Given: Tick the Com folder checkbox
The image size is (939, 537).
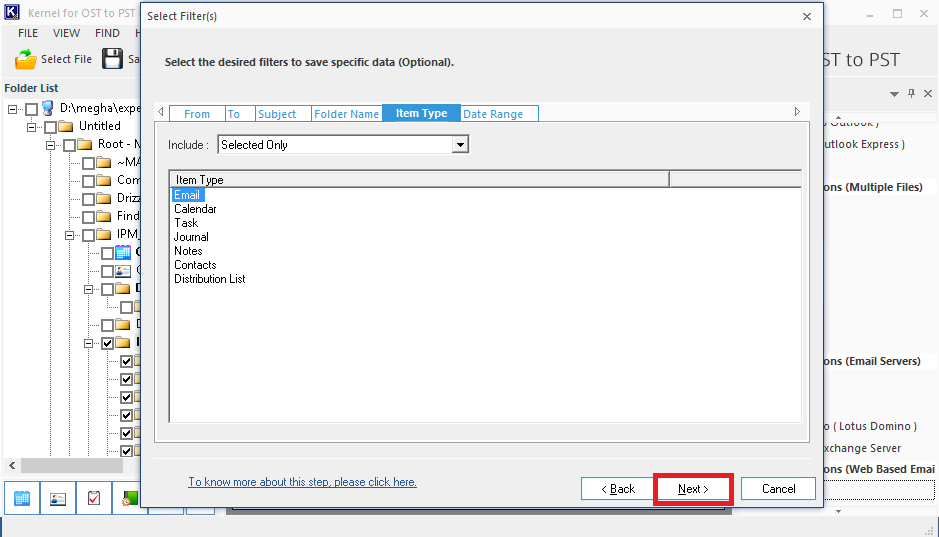Looking at the screenshot, I should click(89, 181).
